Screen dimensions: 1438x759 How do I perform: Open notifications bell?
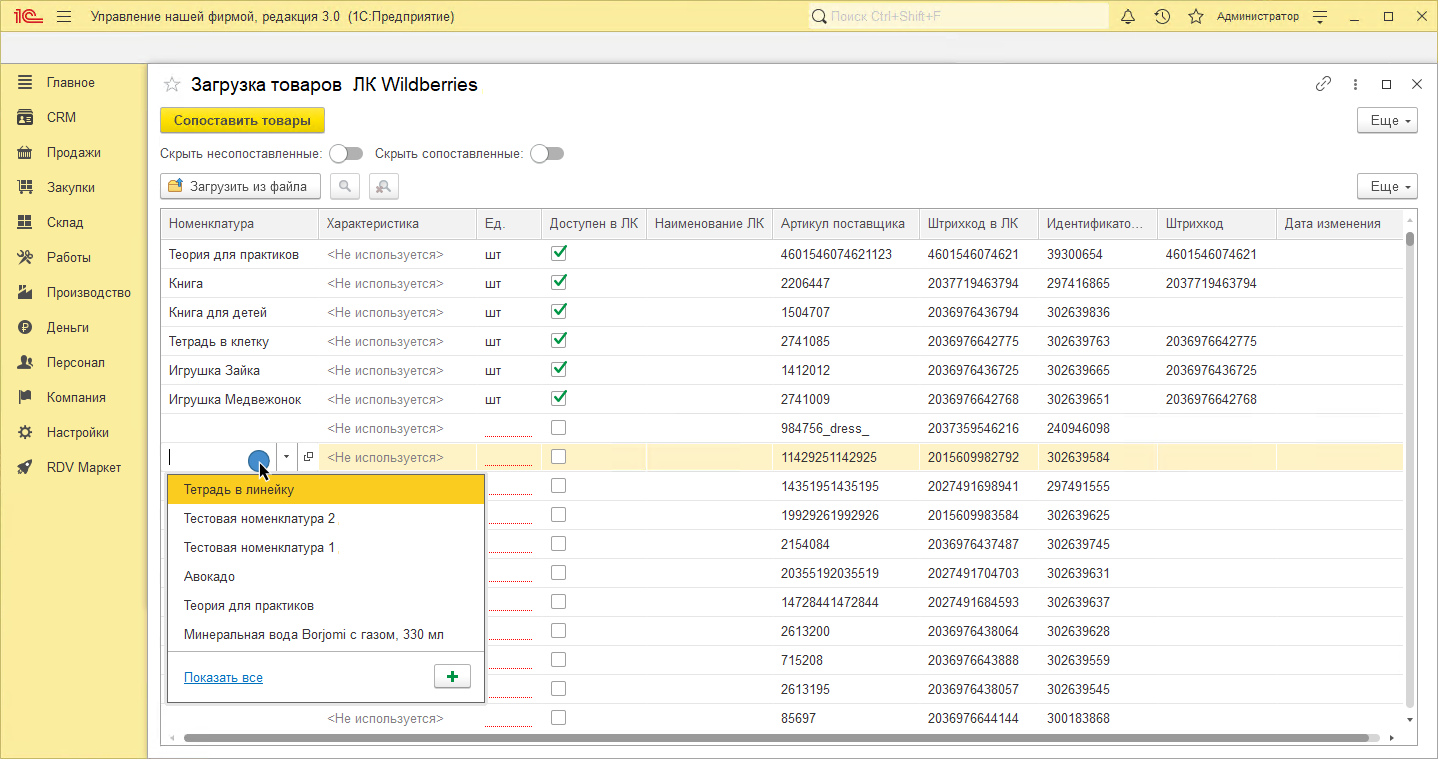tap(1128, 17)
